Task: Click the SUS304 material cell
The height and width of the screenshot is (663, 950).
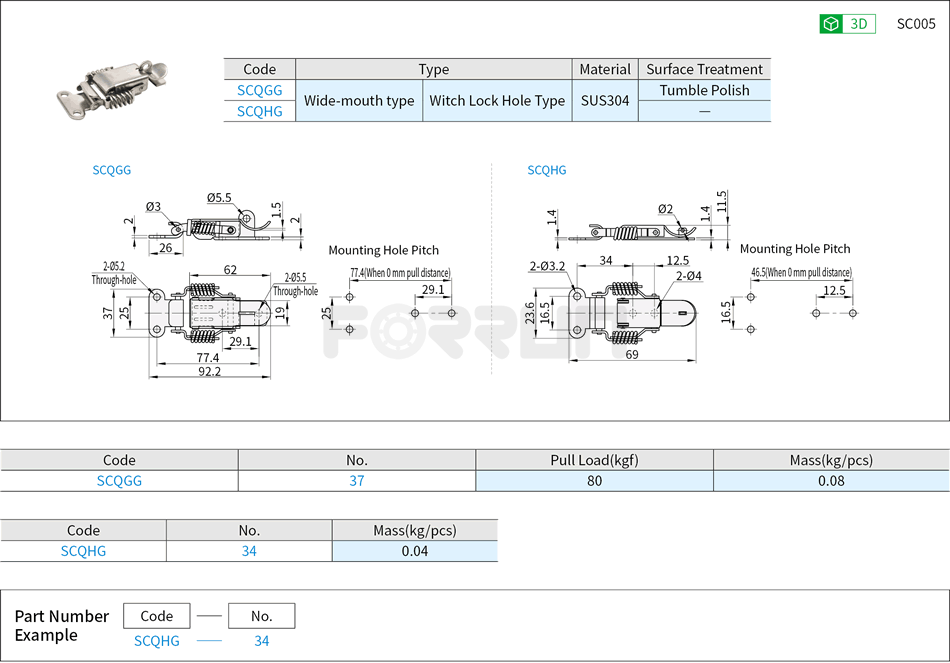Action: (x=605, y=101)
